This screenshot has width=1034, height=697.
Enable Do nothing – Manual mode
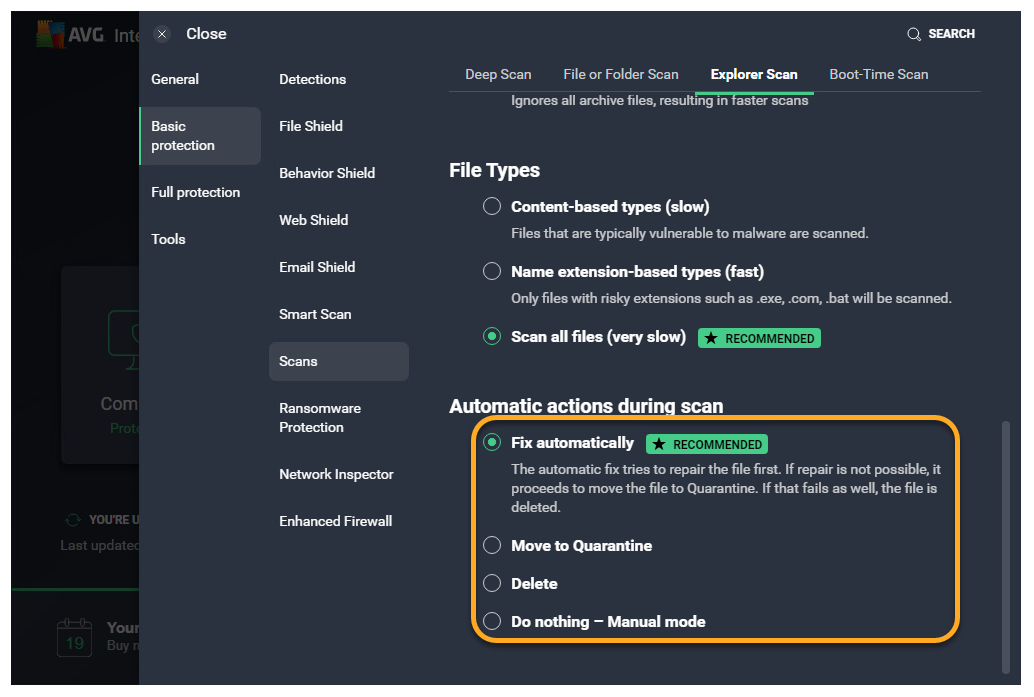coord(492,622)
